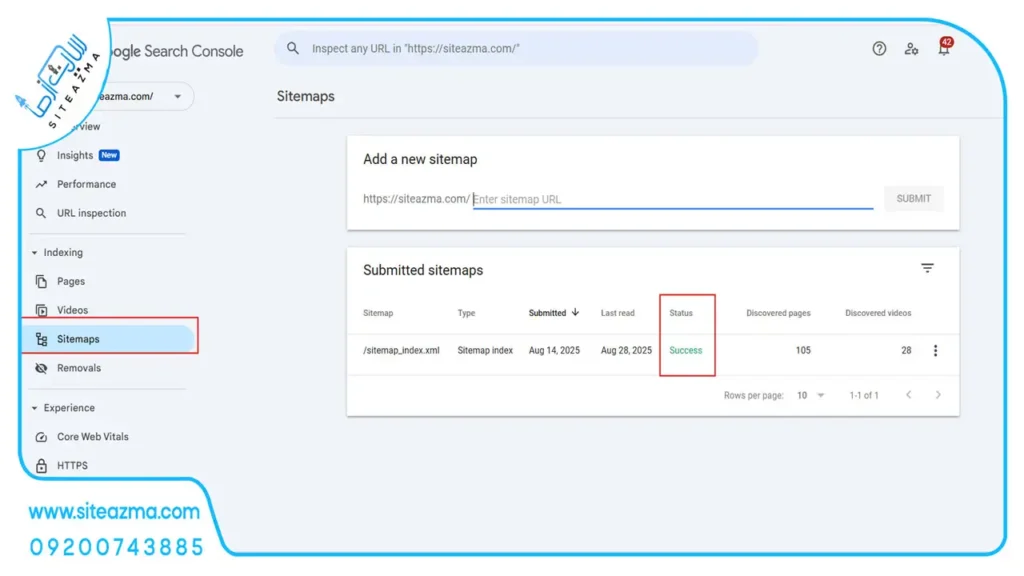Go to next page arrow in sitemaps table
This screenshot has width=1024, height=576.
click(x=938, y=395)
